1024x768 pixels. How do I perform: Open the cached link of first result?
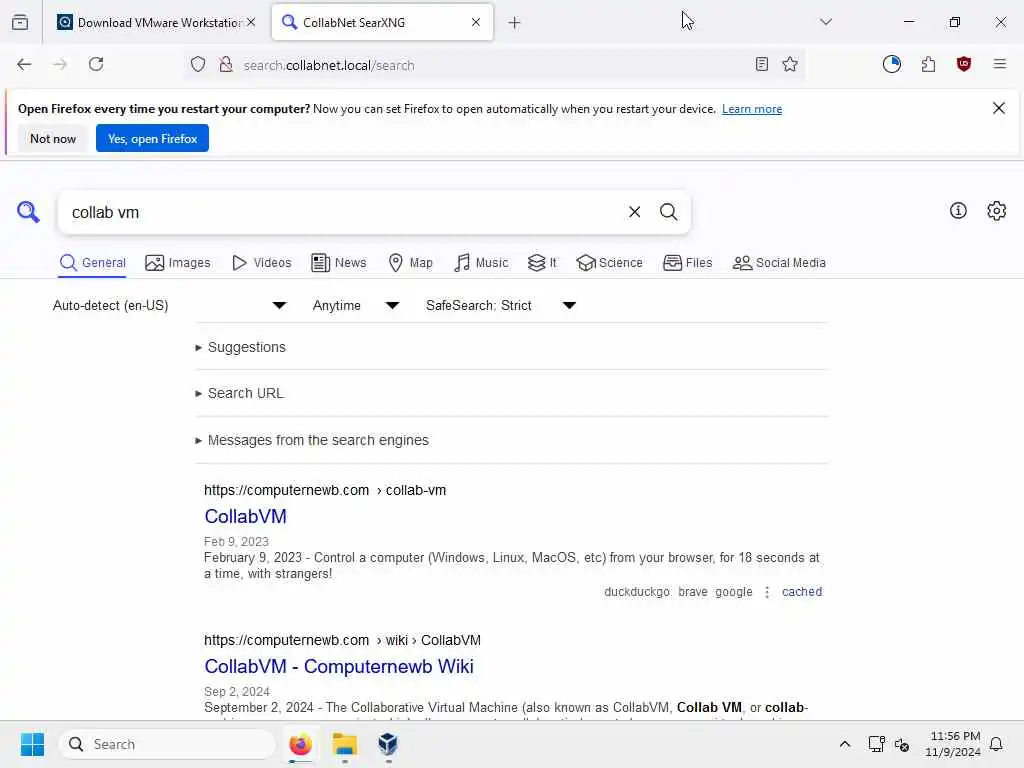802,592
